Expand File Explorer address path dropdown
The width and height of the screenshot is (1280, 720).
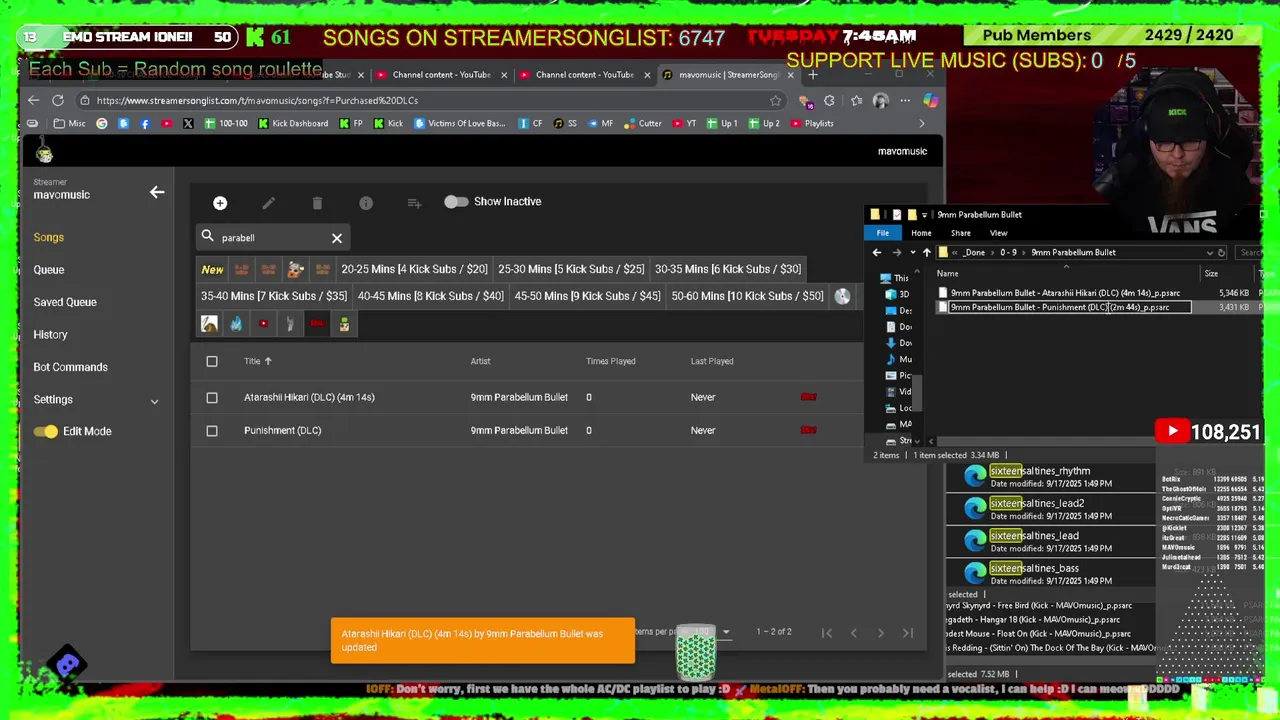click(x=1209, y=253)
